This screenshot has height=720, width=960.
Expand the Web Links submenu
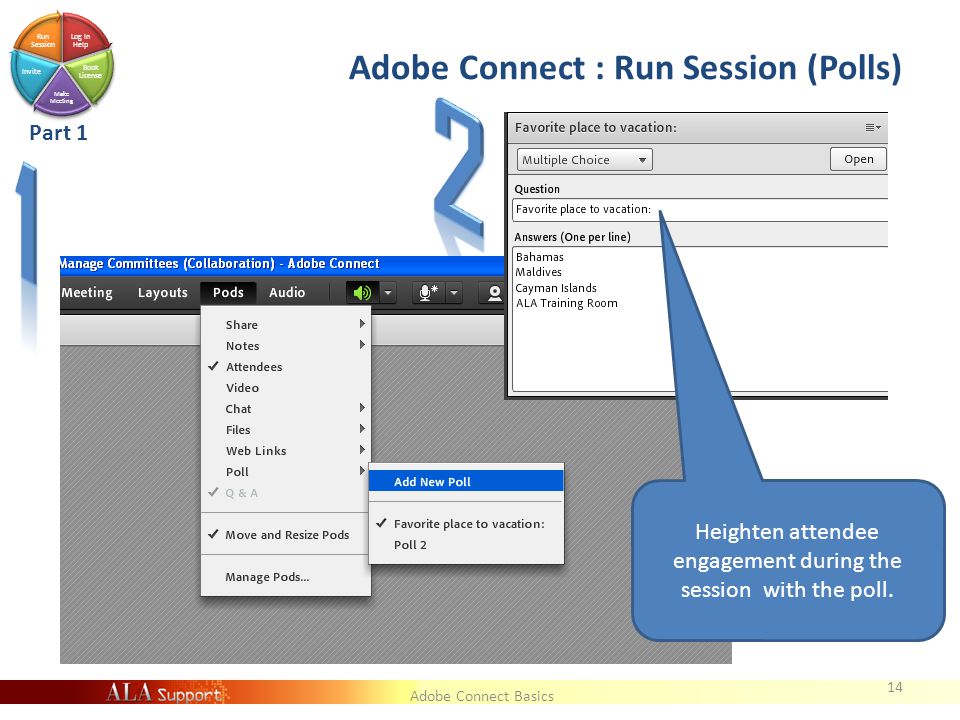click(287, 451)
